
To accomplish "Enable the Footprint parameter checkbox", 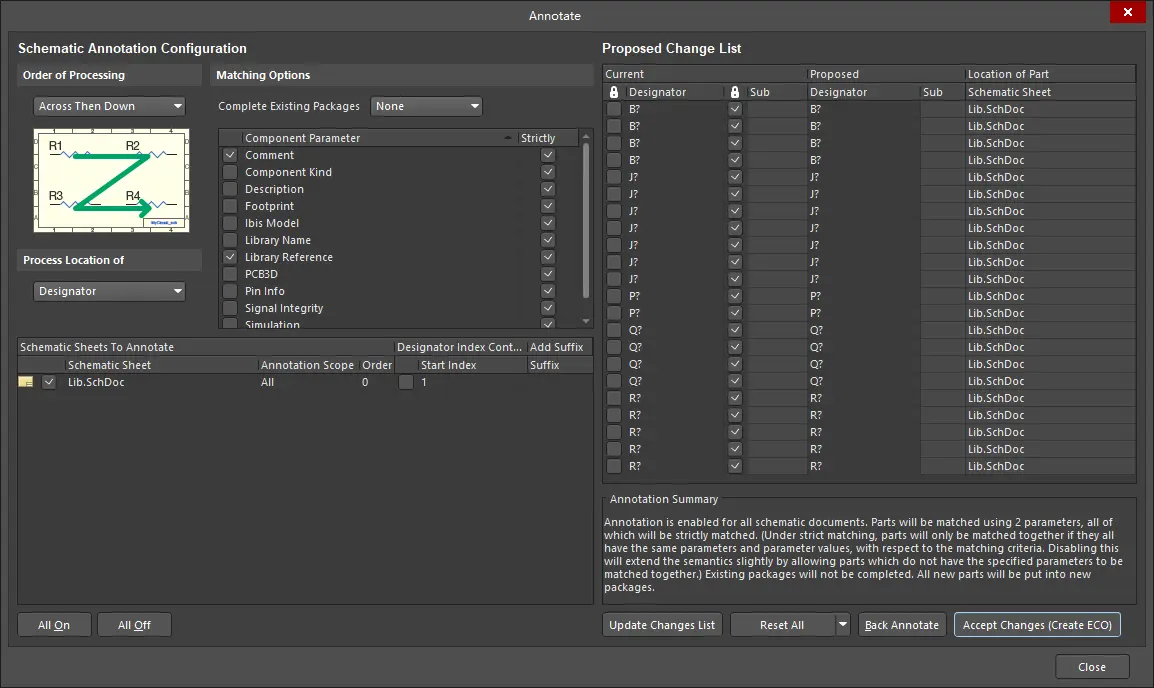I will [230, 206].
